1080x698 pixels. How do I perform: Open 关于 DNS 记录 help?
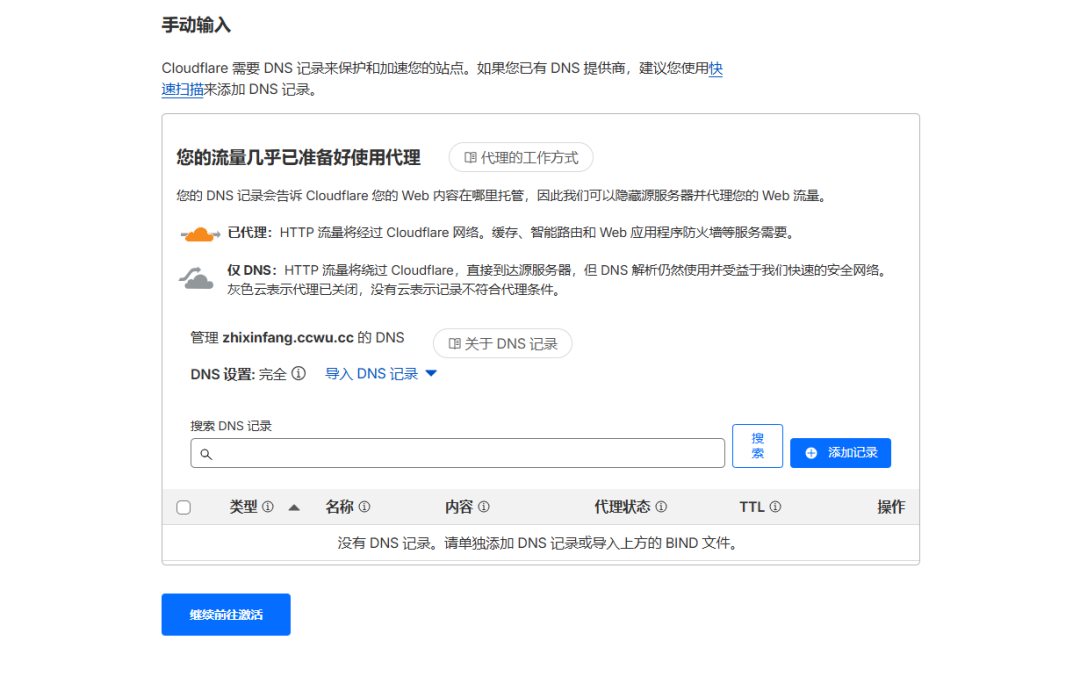click(502, 343)
